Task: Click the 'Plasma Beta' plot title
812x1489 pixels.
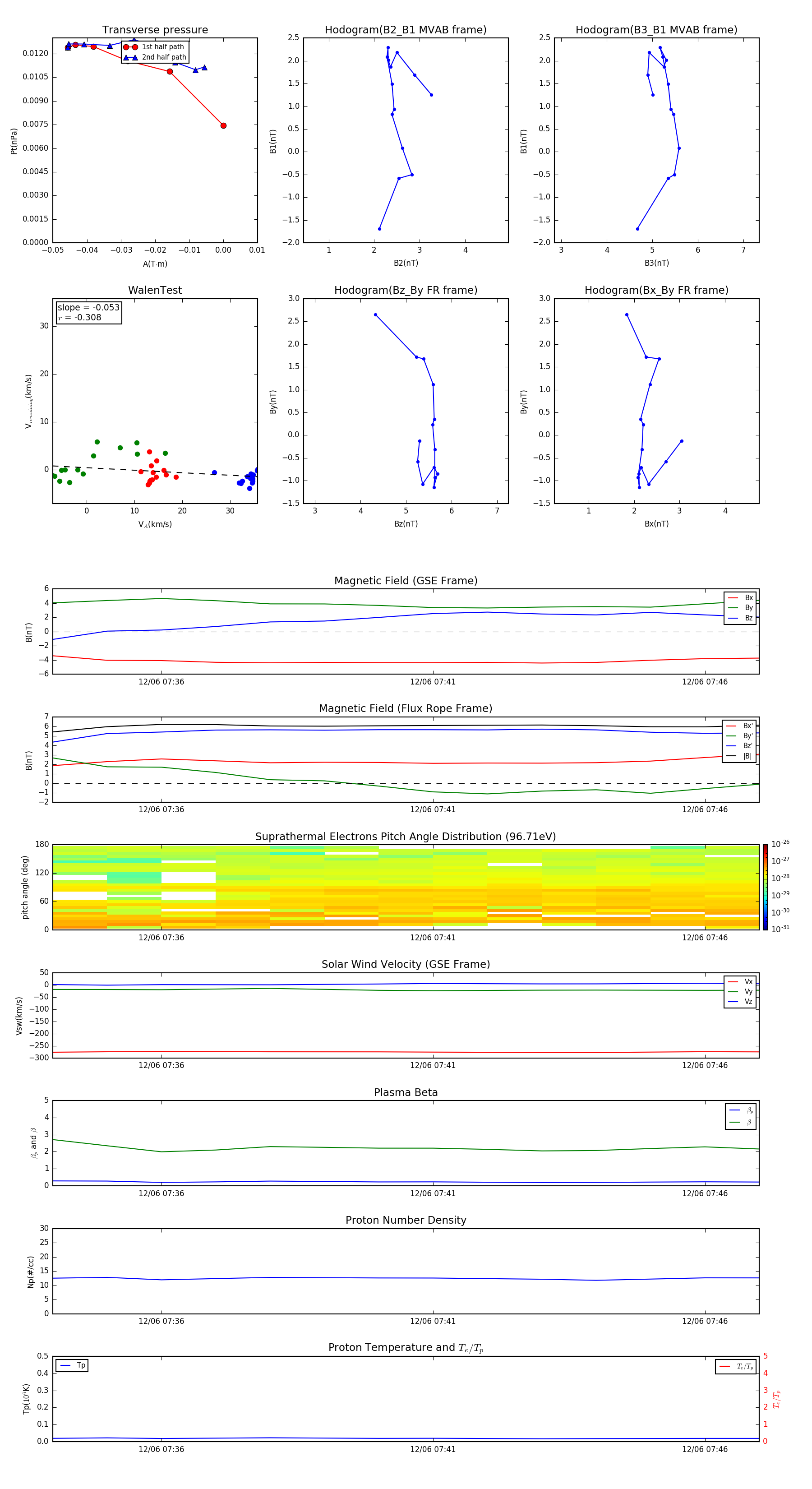Action: pyautogui.click(x=406, y=1093)
